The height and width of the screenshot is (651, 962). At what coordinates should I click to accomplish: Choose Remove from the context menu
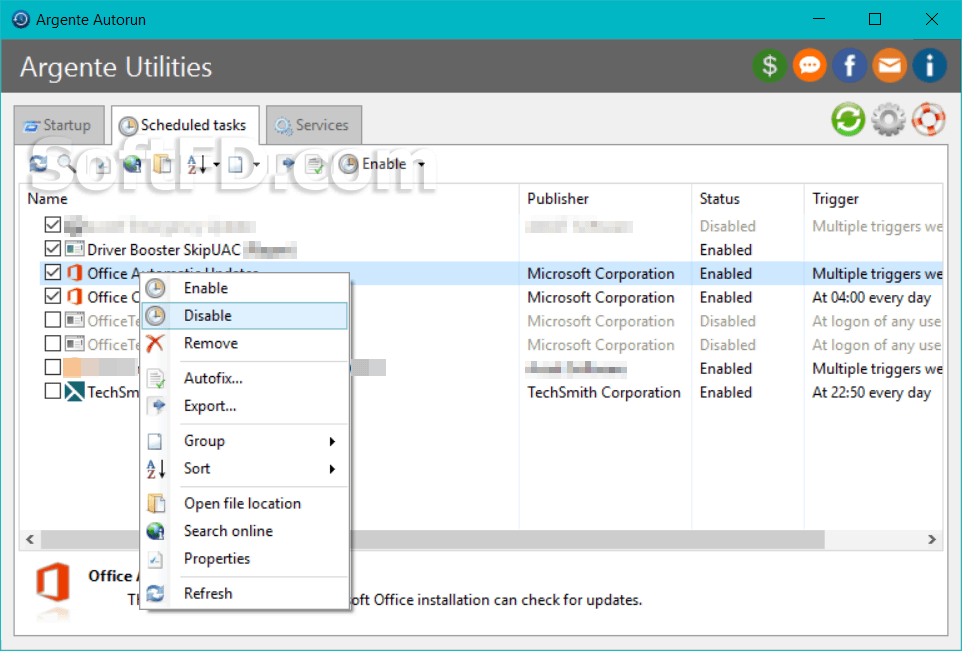[x=245, y=343]
